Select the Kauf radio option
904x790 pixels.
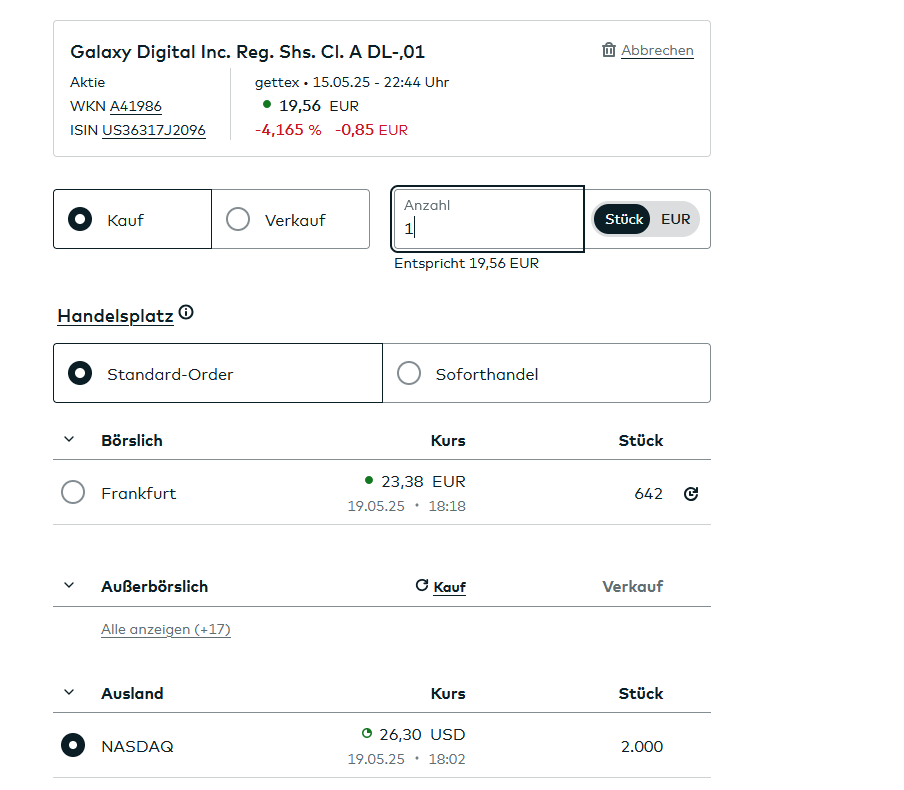pyautogui.click(x=80, y=219)
